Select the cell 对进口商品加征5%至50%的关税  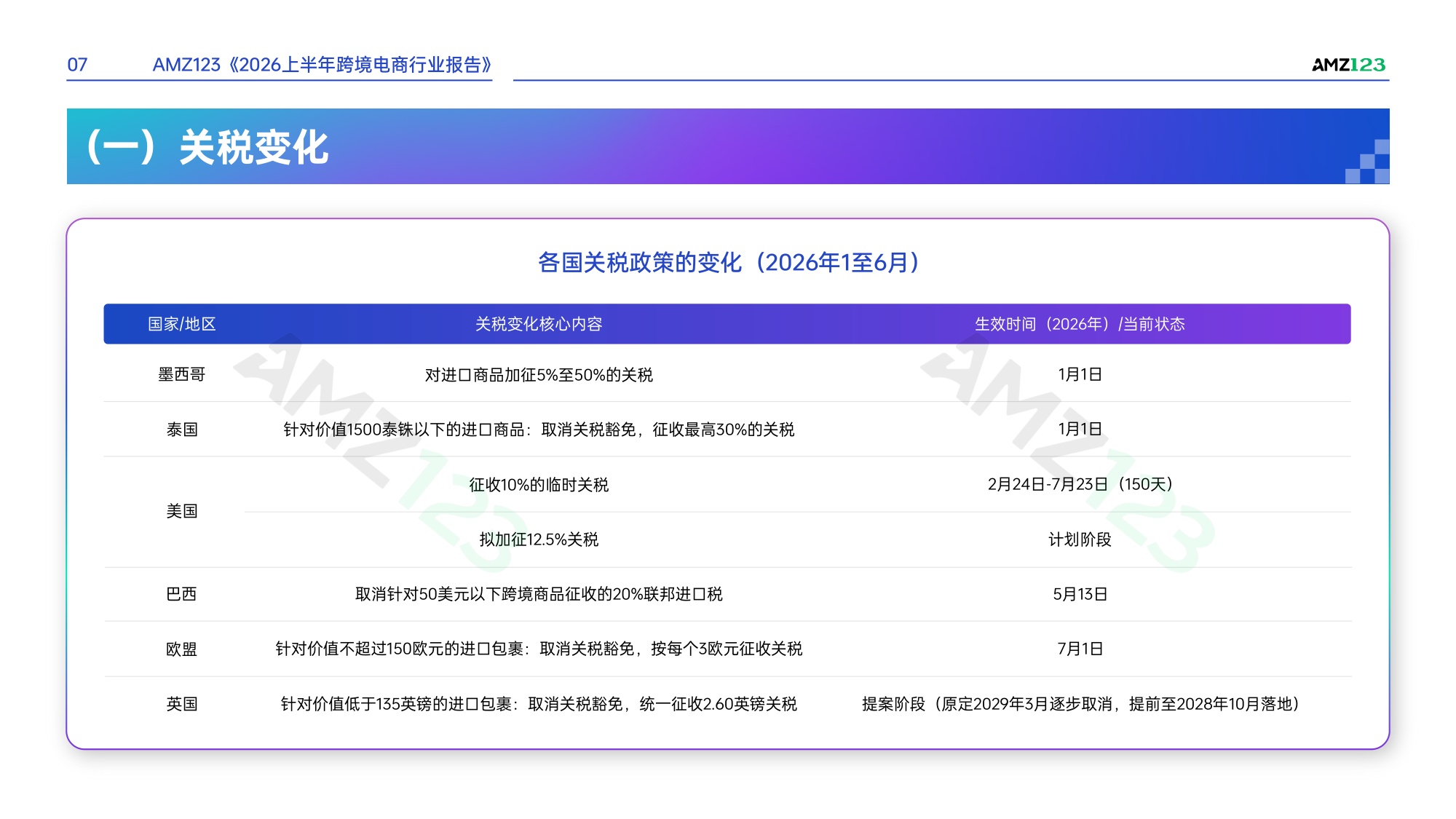(x=539, y=374)
